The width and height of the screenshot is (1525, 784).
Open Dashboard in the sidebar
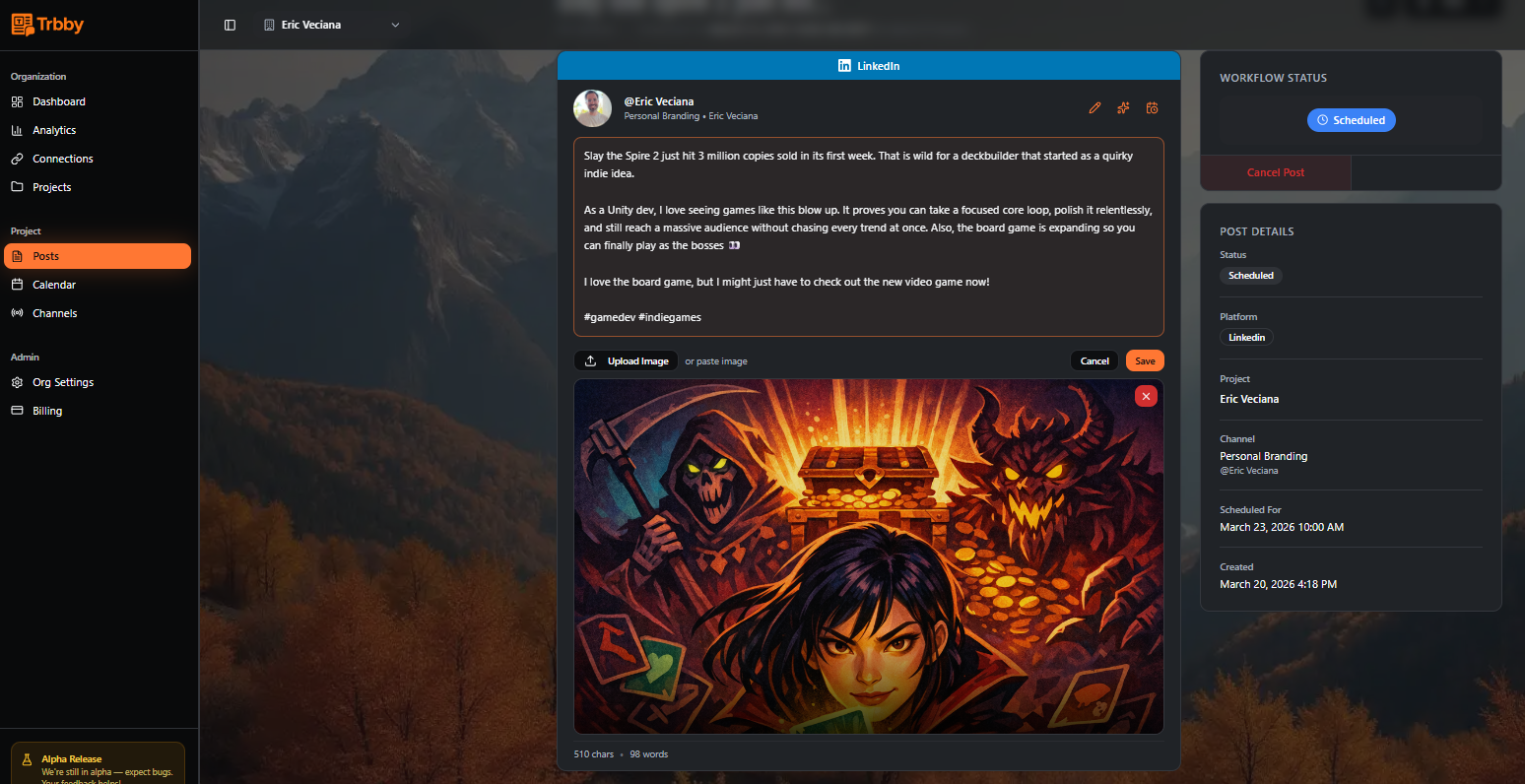98,101
